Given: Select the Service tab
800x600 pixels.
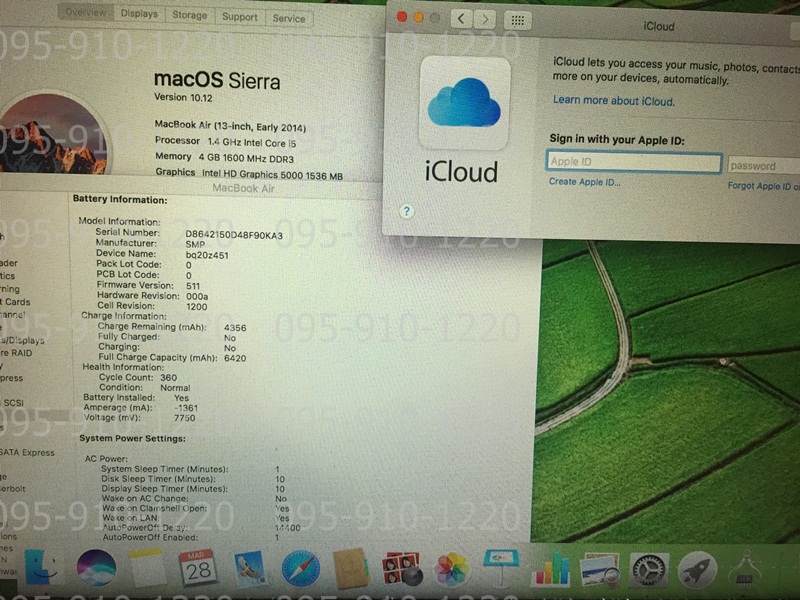Looking at the screenshot, I should coord(289,19).
